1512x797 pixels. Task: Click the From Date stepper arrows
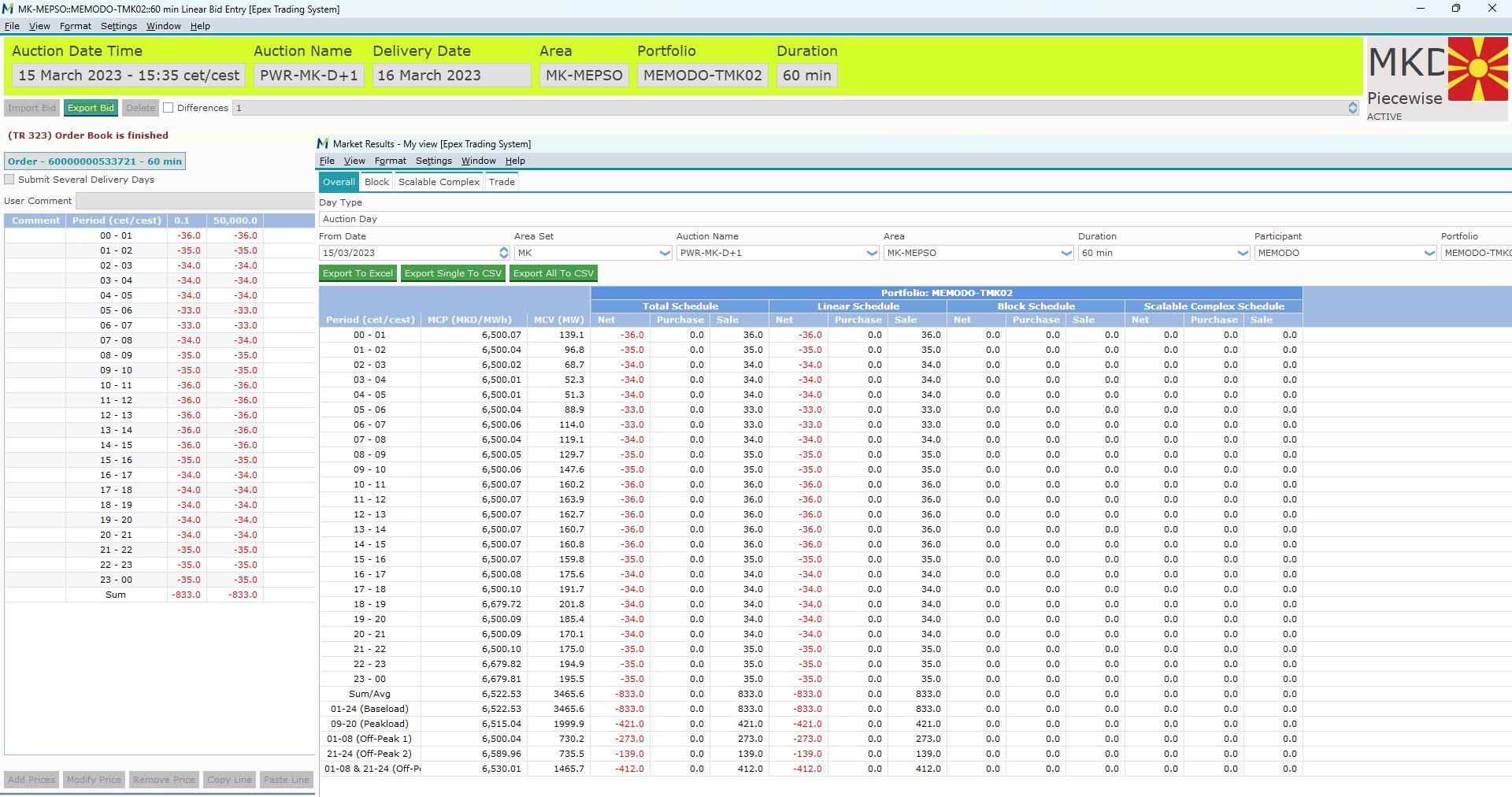504,253
